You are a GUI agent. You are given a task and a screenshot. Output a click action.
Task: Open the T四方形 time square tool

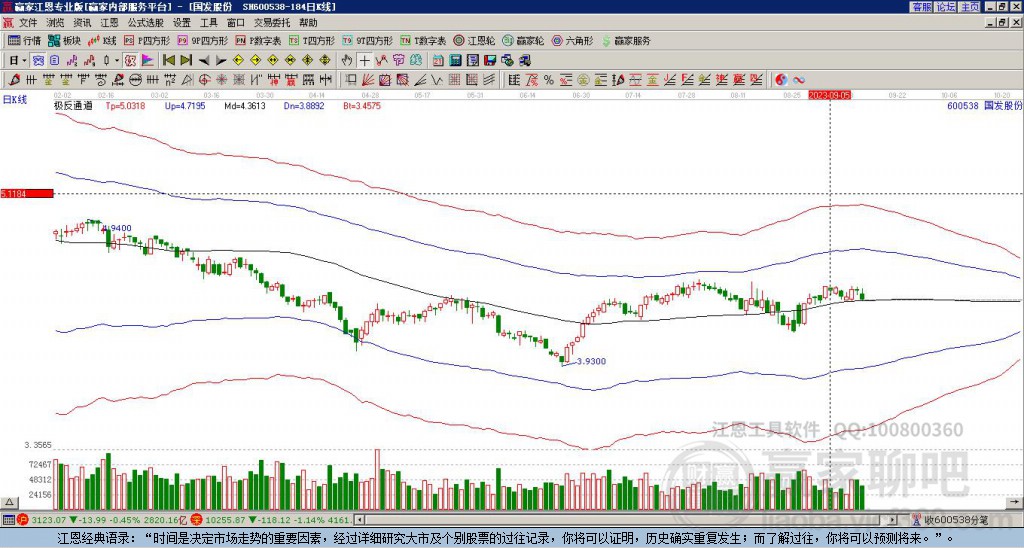point(312,40)
